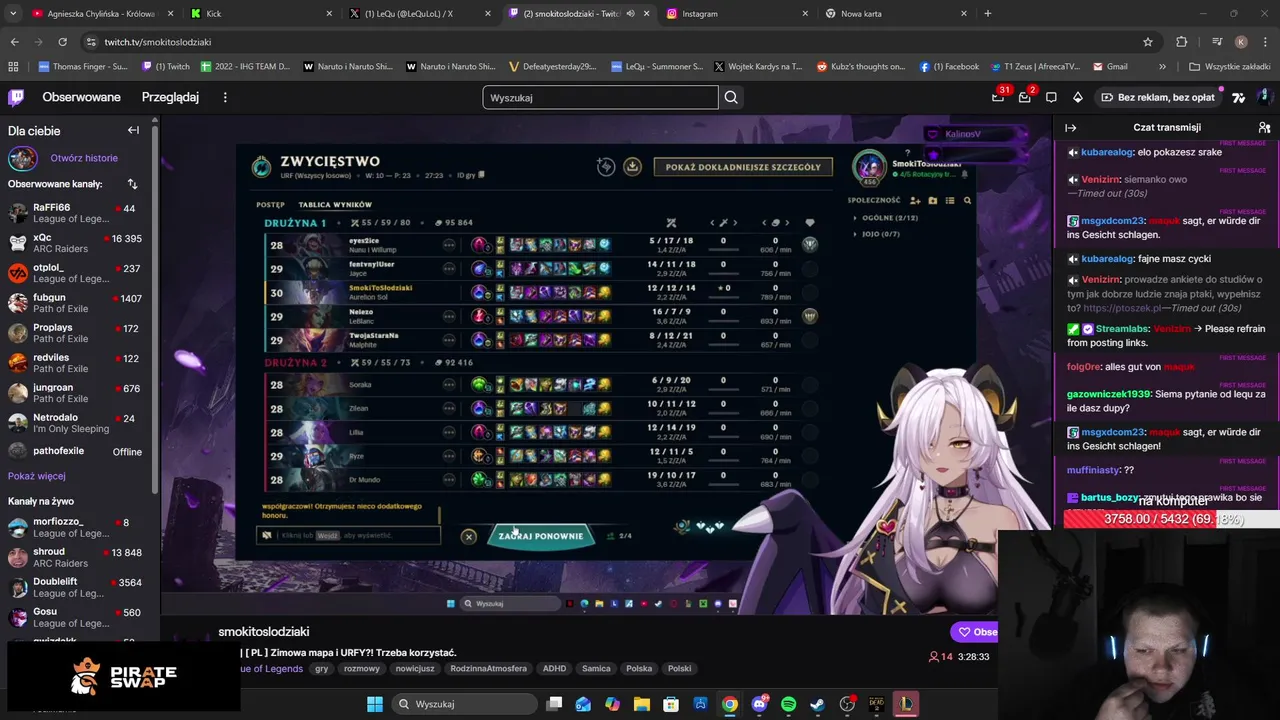Open RaFFi66 channel in sidebar
1280x720 pixels.
click(75, 213)
